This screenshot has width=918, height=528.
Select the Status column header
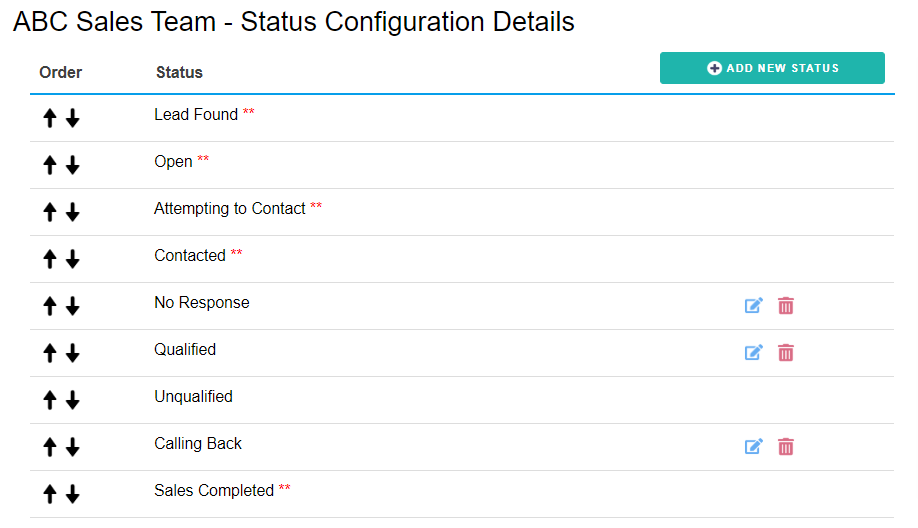(x=179, y=73)
